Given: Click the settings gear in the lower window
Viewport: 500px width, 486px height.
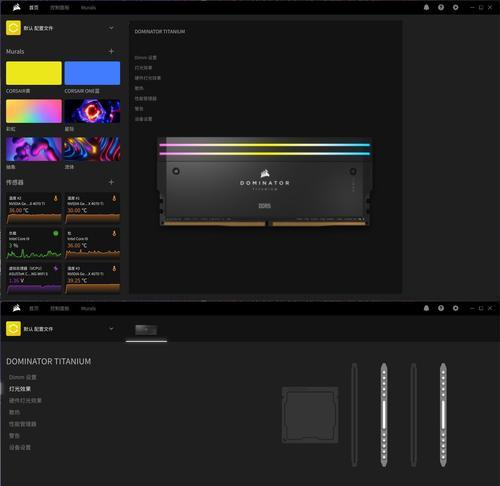Looking at the screenshot, I should (x=455, y=308).
